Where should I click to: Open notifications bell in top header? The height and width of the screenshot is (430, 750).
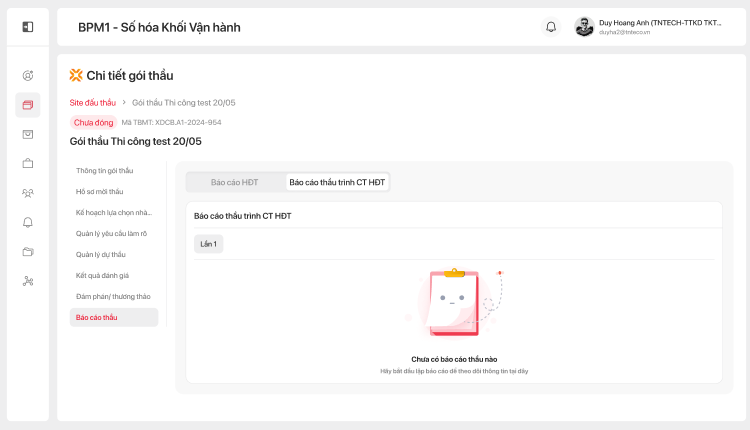pos(551,27)
